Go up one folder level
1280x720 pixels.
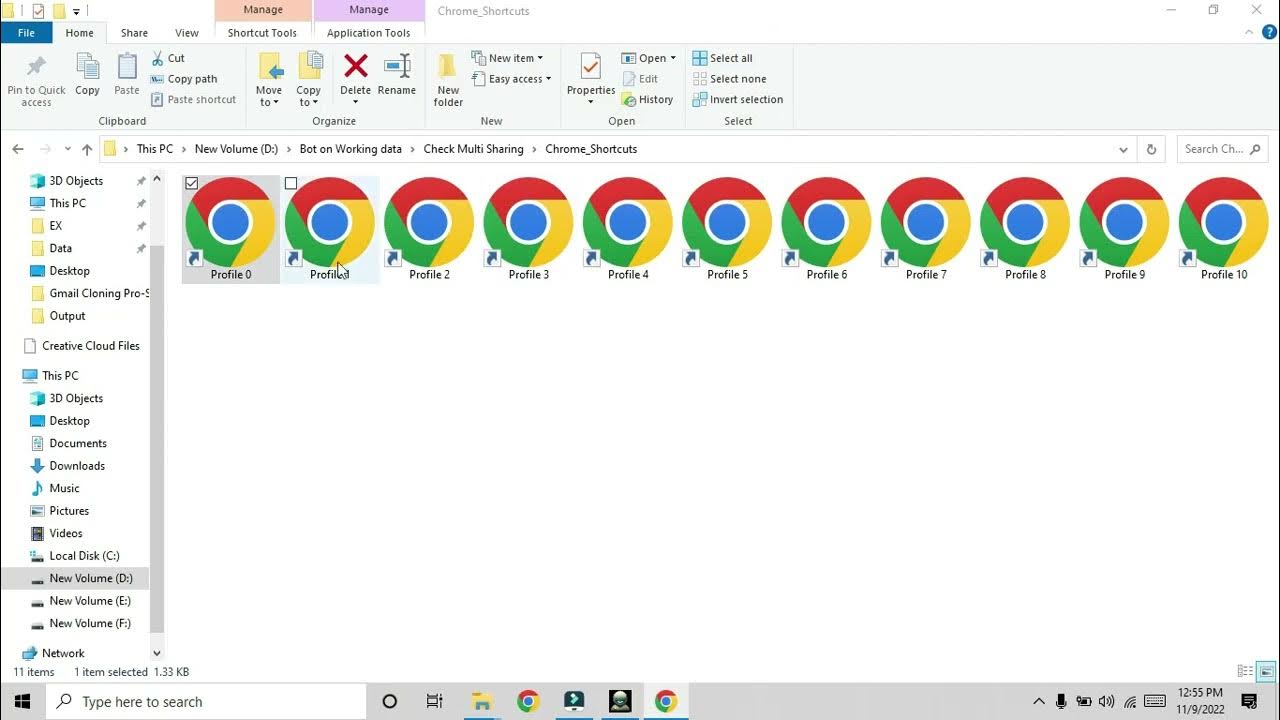tap(87, 149)
